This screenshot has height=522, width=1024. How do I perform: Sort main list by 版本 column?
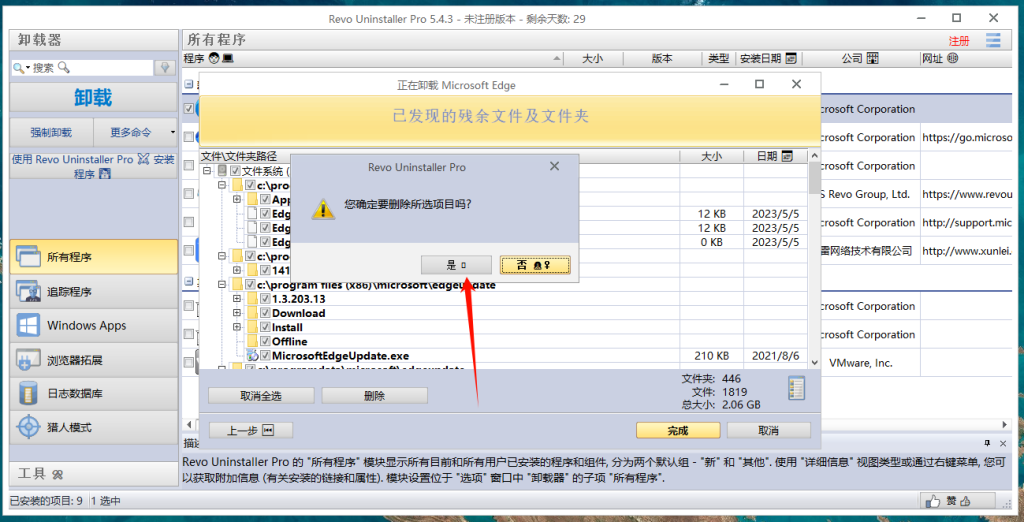pyautogui.click(x=662, y=59)
